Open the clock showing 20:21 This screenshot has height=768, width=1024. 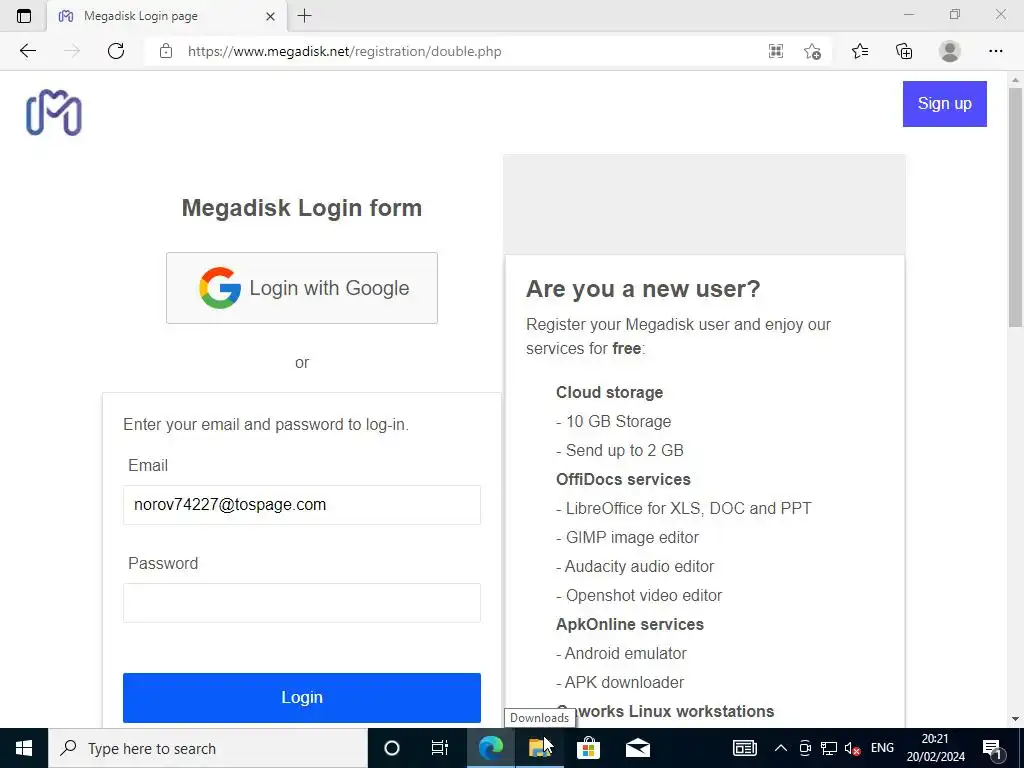click(x=935, y=748)
